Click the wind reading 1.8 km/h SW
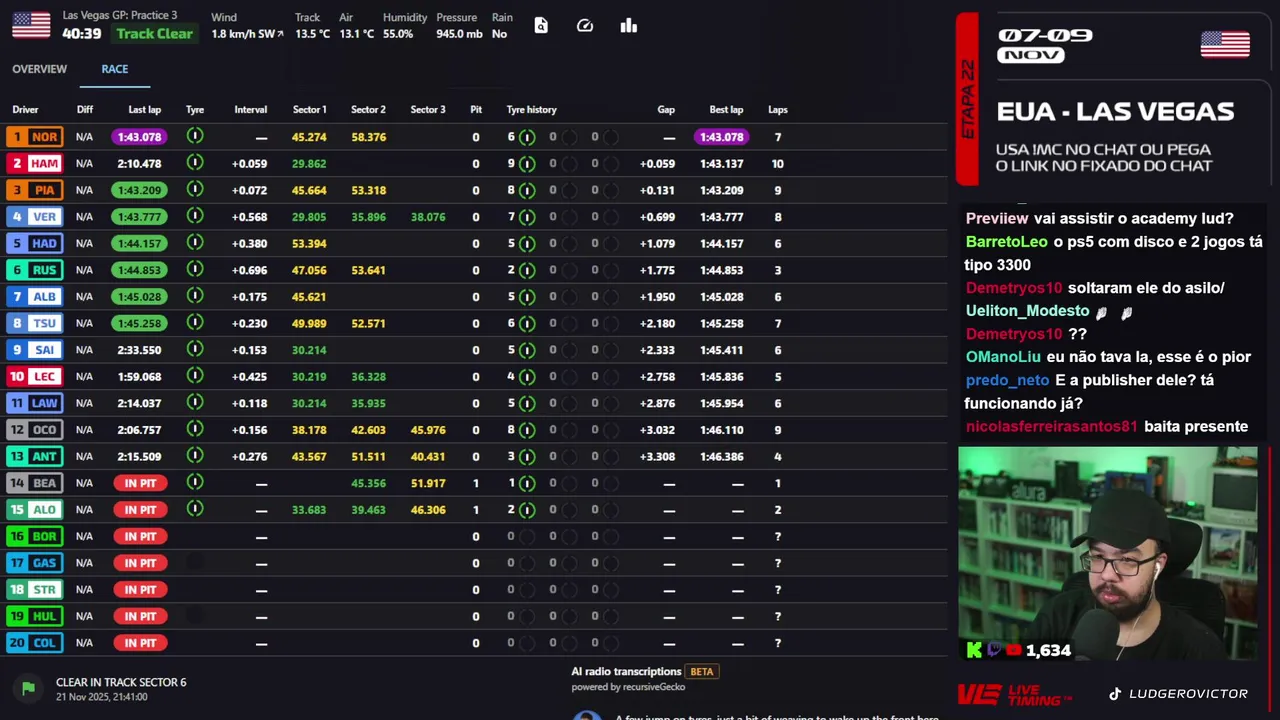 [x=247, y=34]
